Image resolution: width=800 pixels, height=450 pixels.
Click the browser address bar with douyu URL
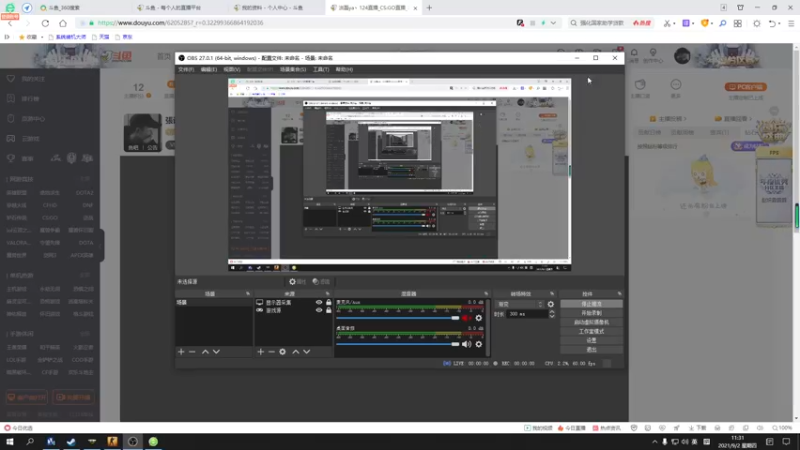(296, 23)
